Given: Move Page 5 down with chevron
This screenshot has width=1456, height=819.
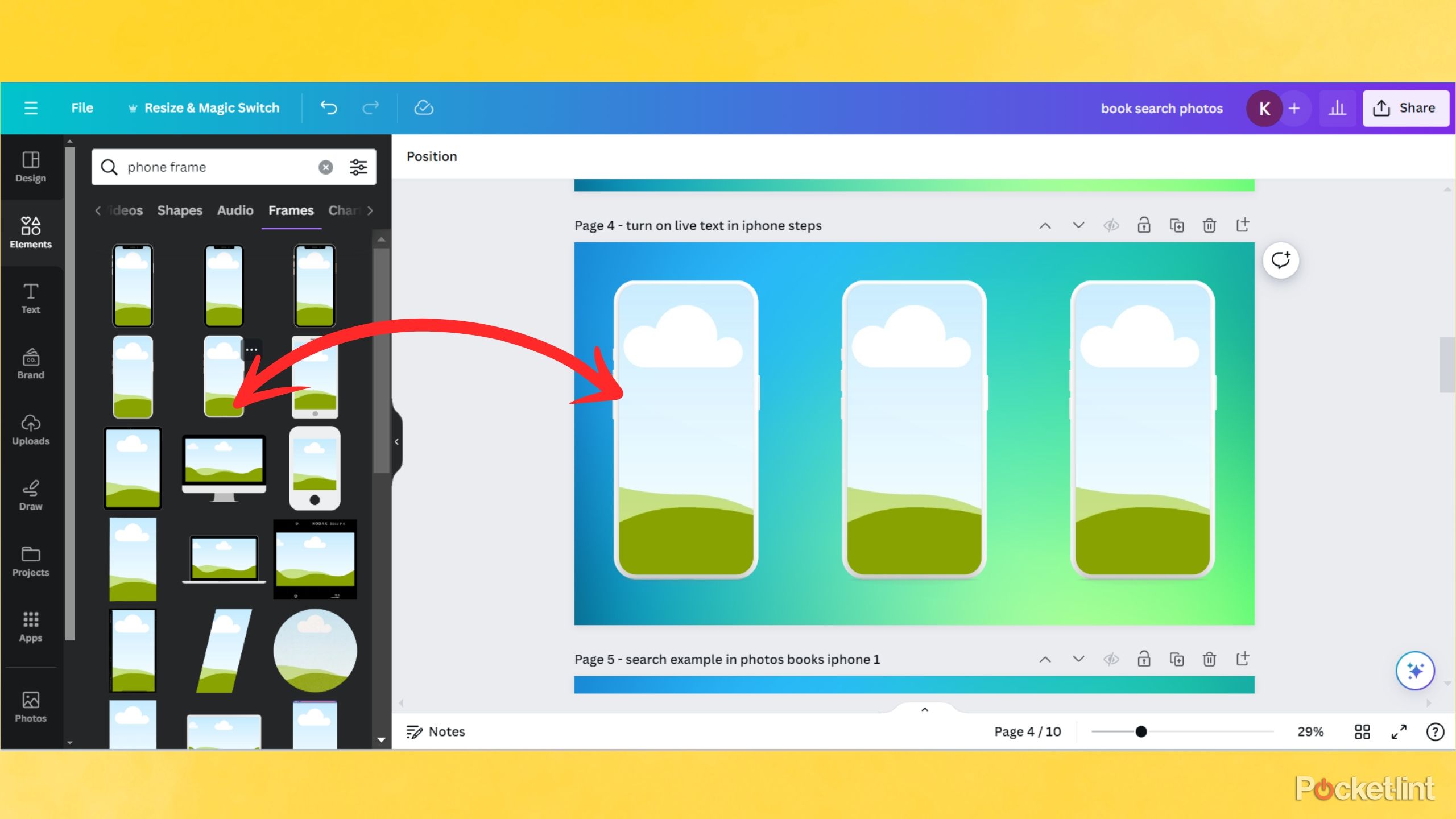Looking at the screenshot, I should (x=1078, y=659).
